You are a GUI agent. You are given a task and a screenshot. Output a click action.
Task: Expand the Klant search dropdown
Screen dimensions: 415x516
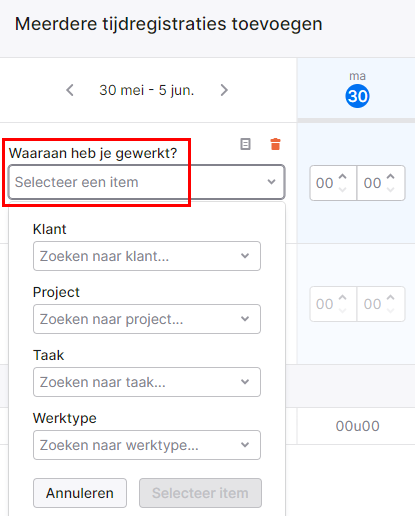147,256
